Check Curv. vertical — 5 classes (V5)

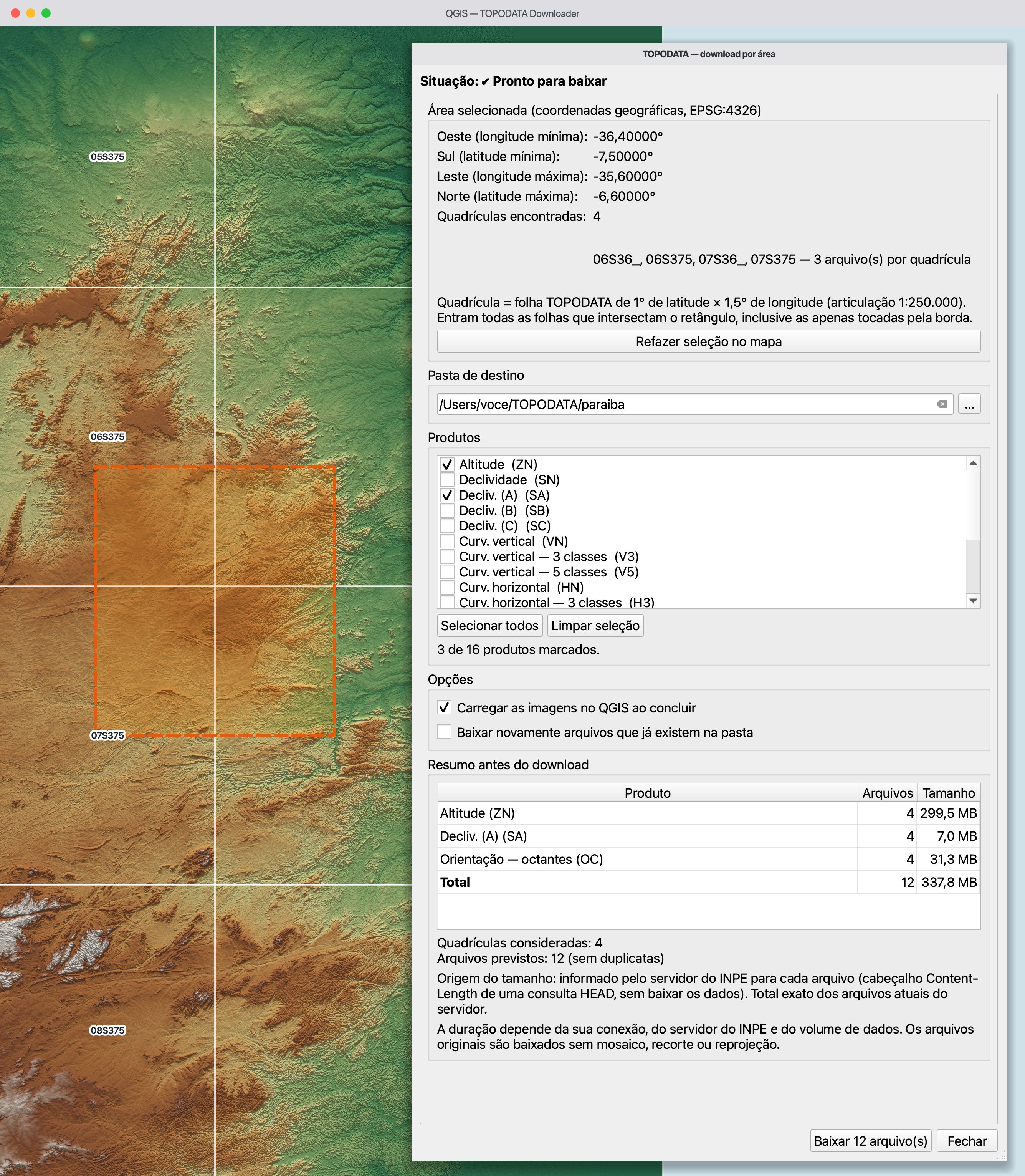(x=447, y=572)
